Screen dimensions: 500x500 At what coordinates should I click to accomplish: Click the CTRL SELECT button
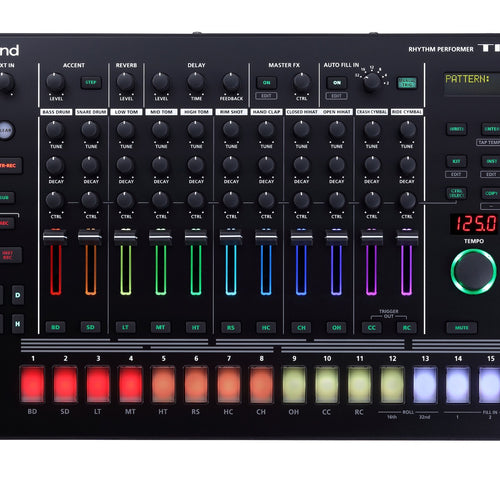(x=456, y=193)
